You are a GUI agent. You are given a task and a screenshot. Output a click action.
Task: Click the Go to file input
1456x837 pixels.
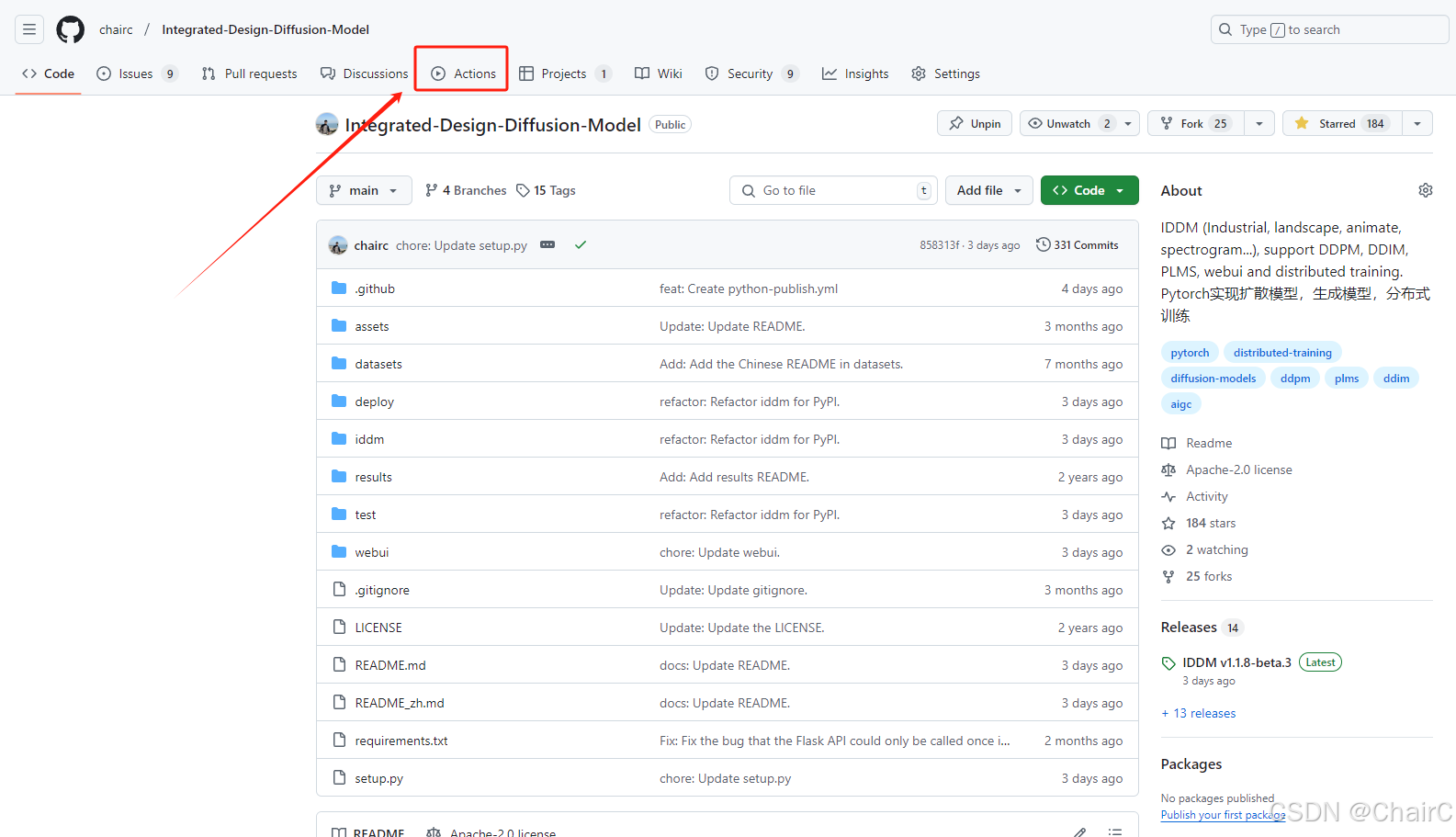pos(833,190)
